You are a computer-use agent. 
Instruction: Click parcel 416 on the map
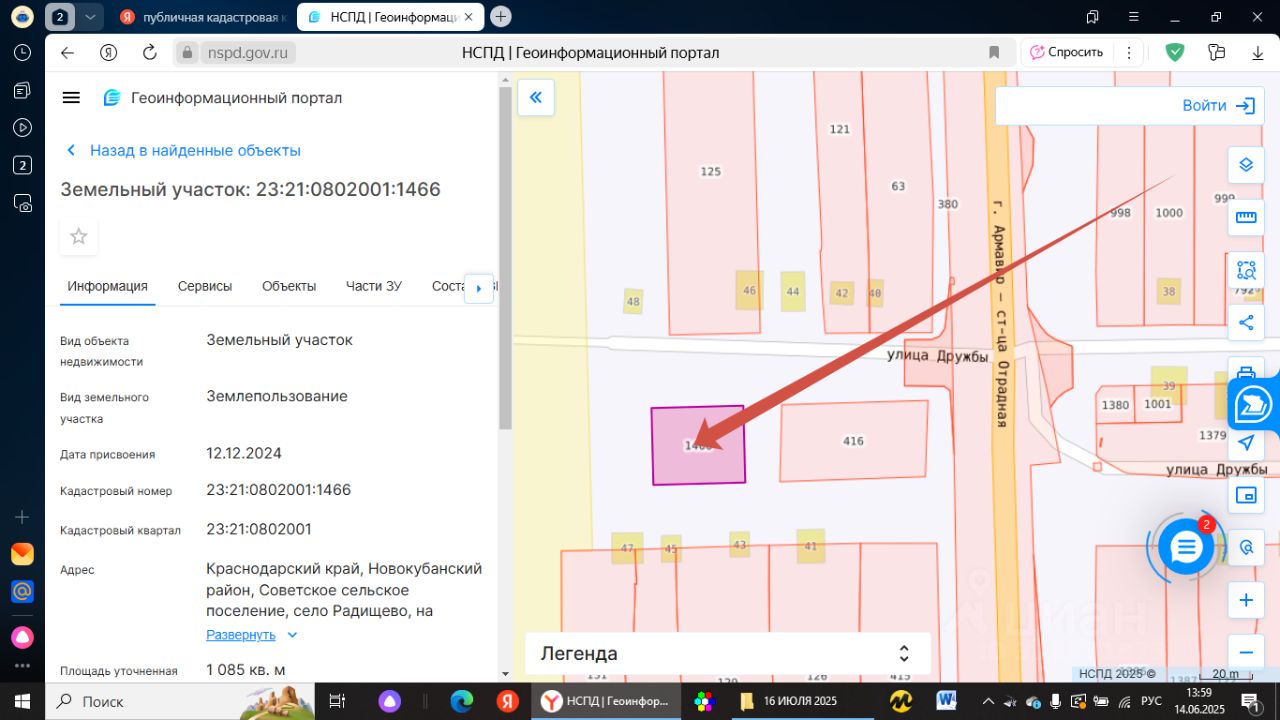[x=853, y=441]
